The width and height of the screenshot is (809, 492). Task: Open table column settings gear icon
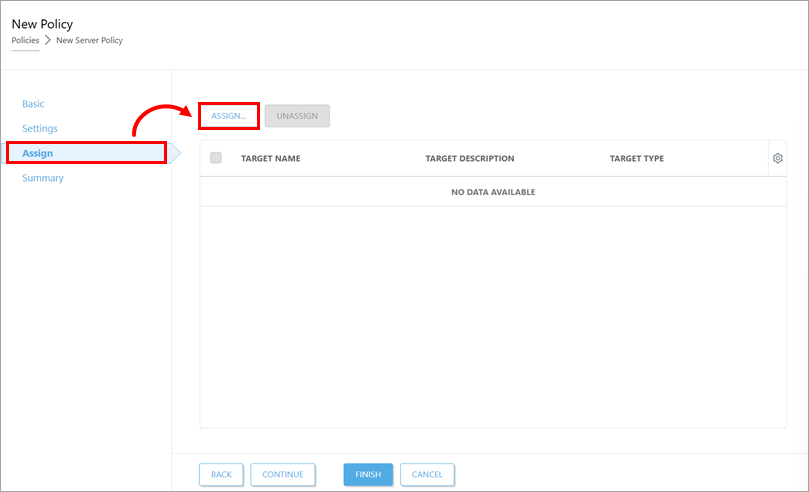(778, 158)
